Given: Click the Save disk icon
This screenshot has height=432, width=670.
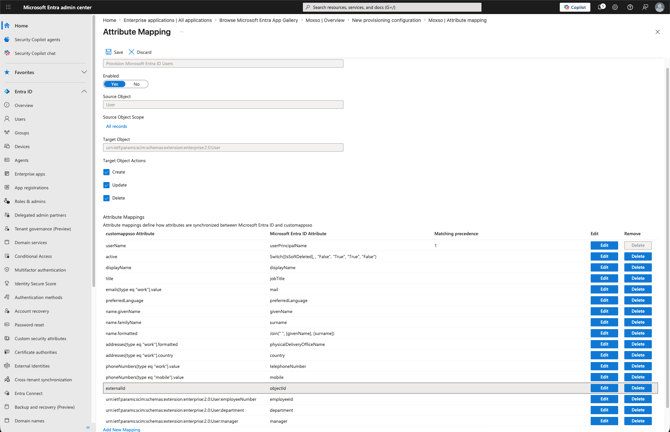Looking at the screenshot, I should coord(109,52).
